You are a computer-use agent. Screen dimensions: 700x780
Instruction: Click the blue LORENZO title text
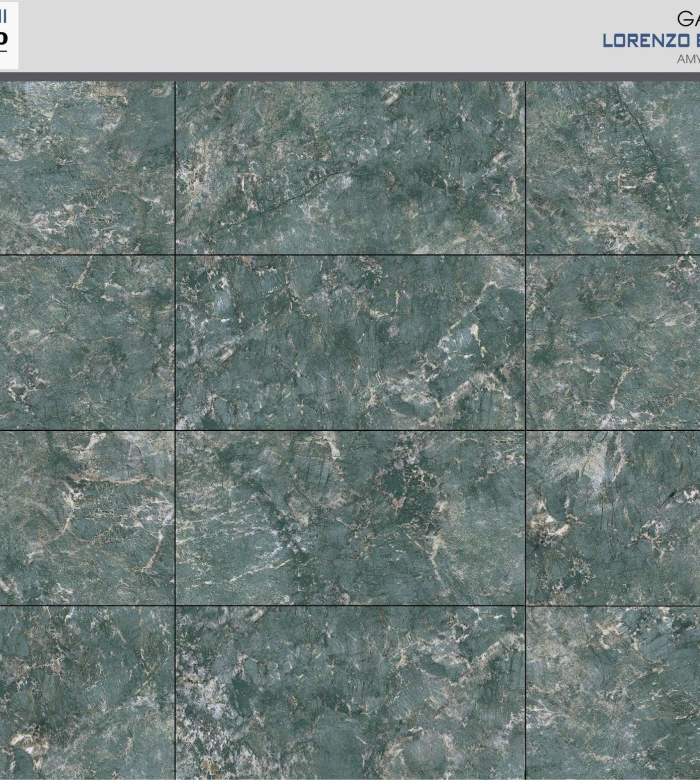(651, 41)
